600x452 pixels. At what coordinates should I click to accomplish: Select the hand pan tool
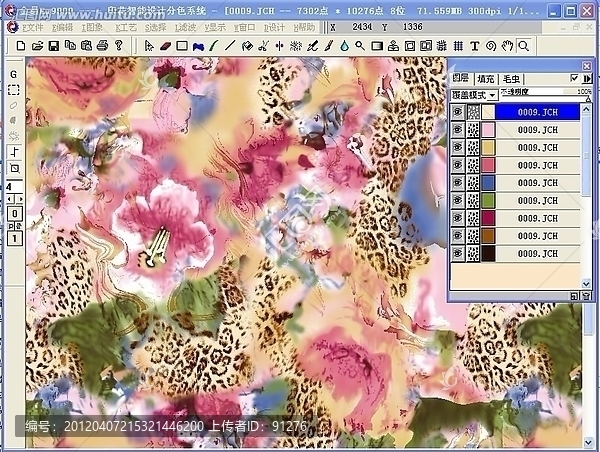tap(507, 46)
